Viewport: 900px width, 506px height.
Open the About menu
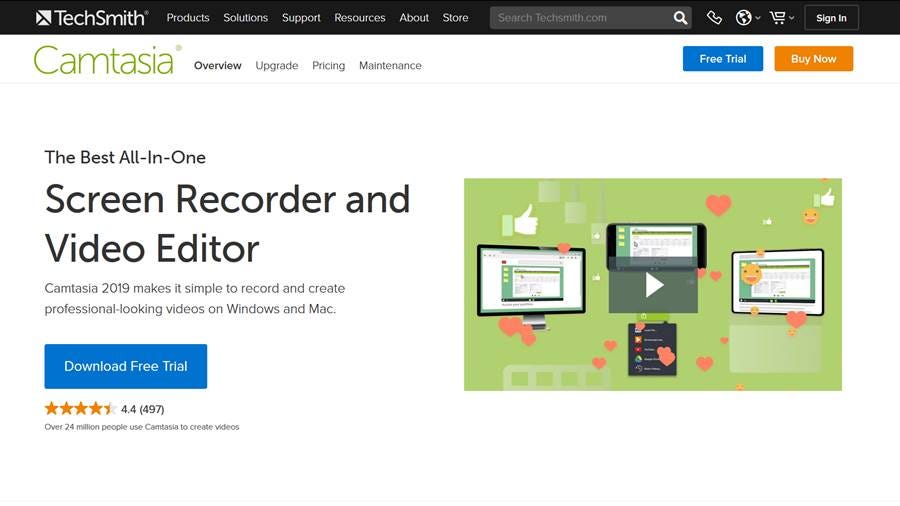(x=414, y=18)
